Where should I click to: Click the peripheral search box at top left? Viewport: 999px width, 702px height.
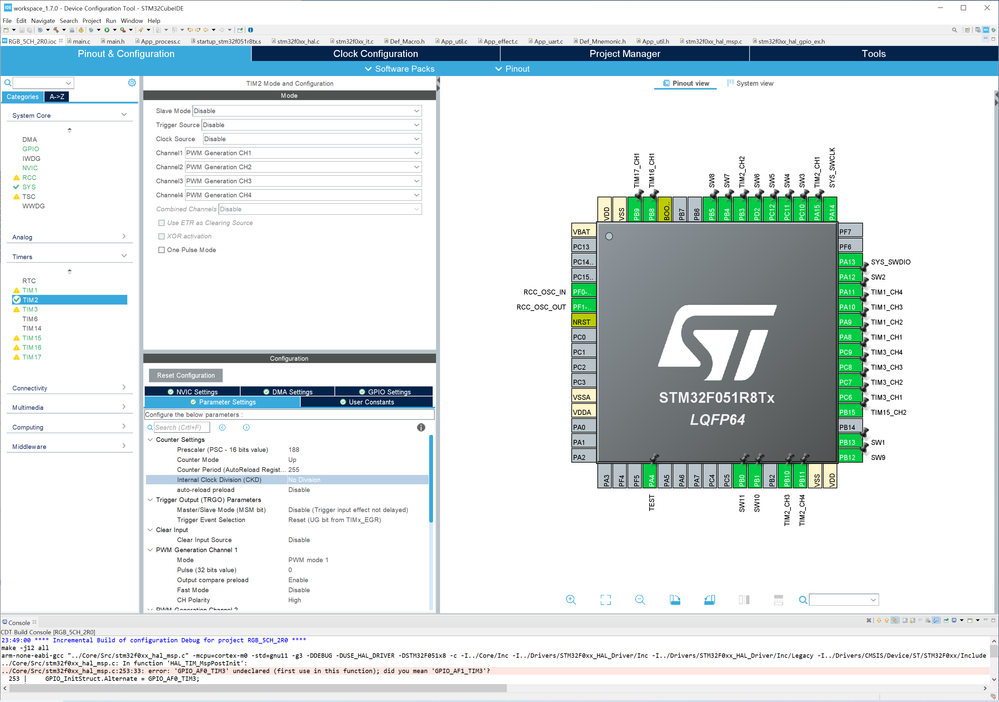click(43, 83)
